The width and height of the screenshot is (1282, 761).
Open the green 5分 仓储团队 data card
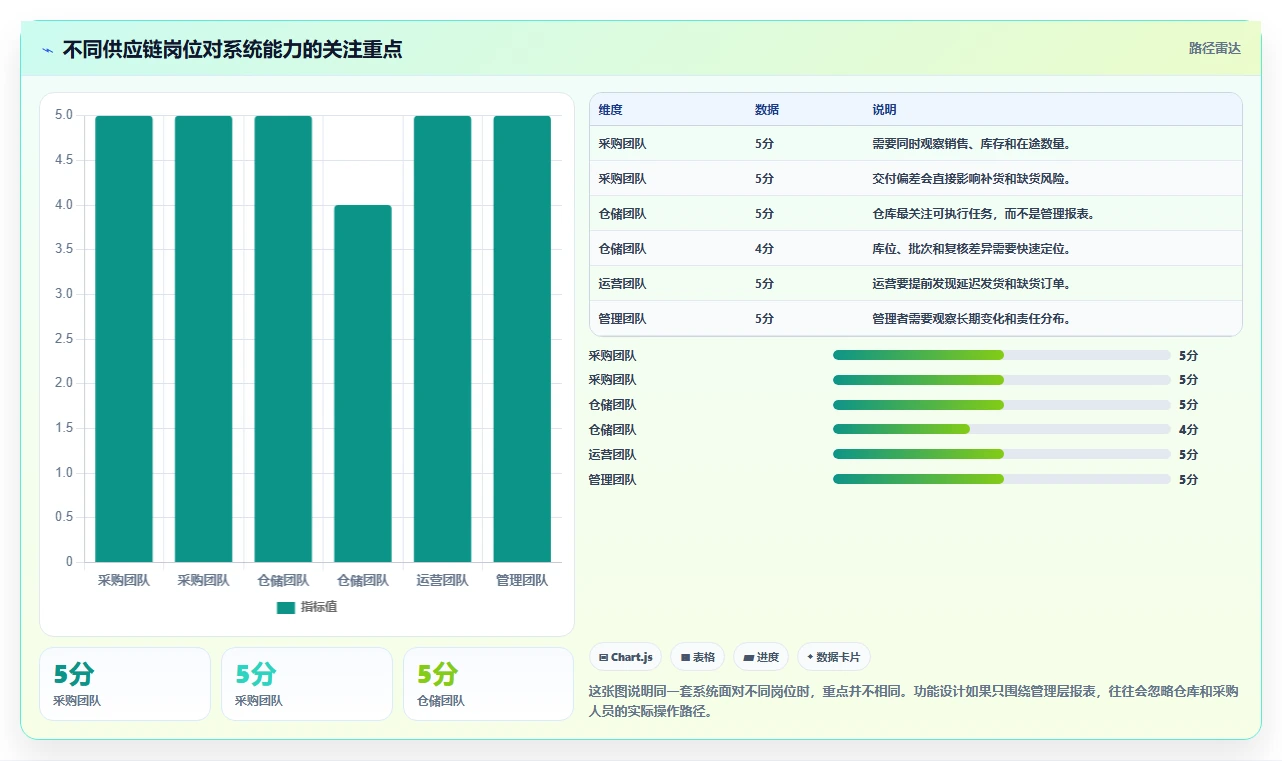click(x=488, y=684)
